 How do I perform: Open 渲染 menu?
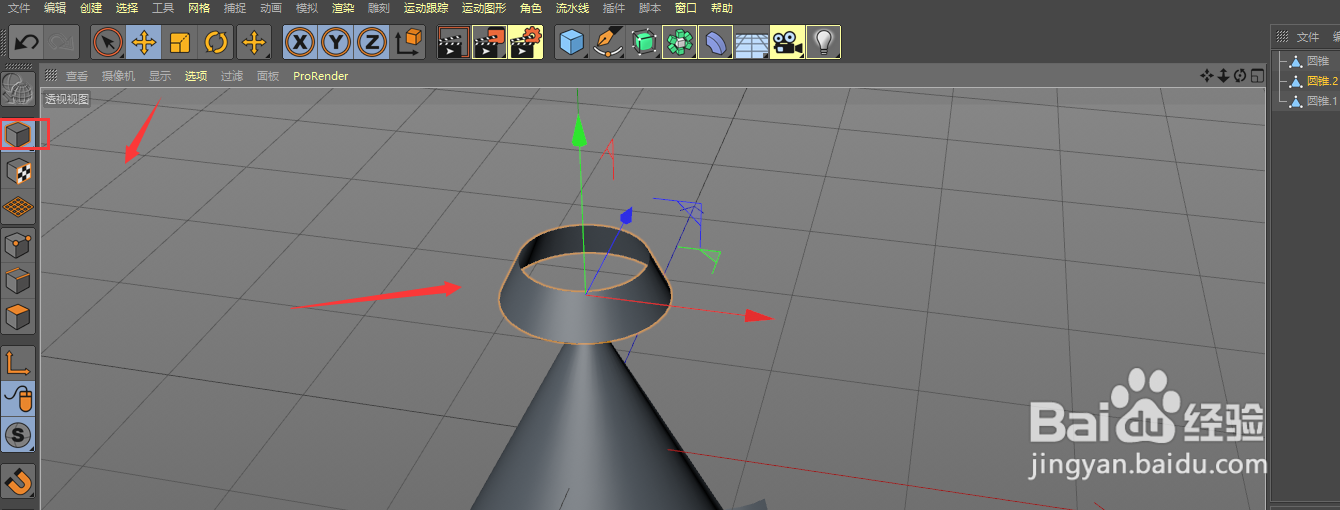343,8
